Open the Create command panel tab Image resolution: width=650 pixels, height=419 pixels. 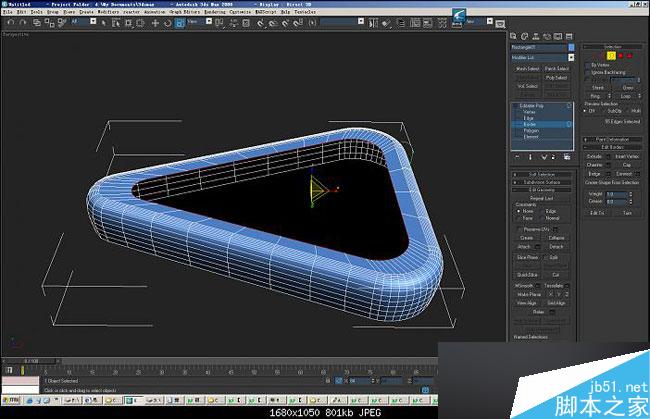[513, 36]
